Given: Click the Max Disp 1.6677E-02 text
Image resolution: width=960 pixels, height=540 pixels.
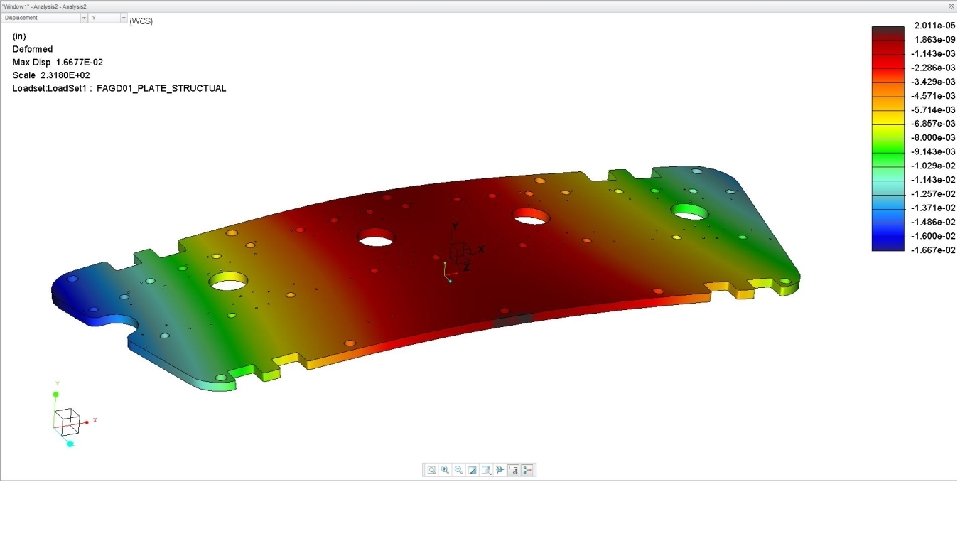Looking at the screenshot, I should tap(58, 62).
